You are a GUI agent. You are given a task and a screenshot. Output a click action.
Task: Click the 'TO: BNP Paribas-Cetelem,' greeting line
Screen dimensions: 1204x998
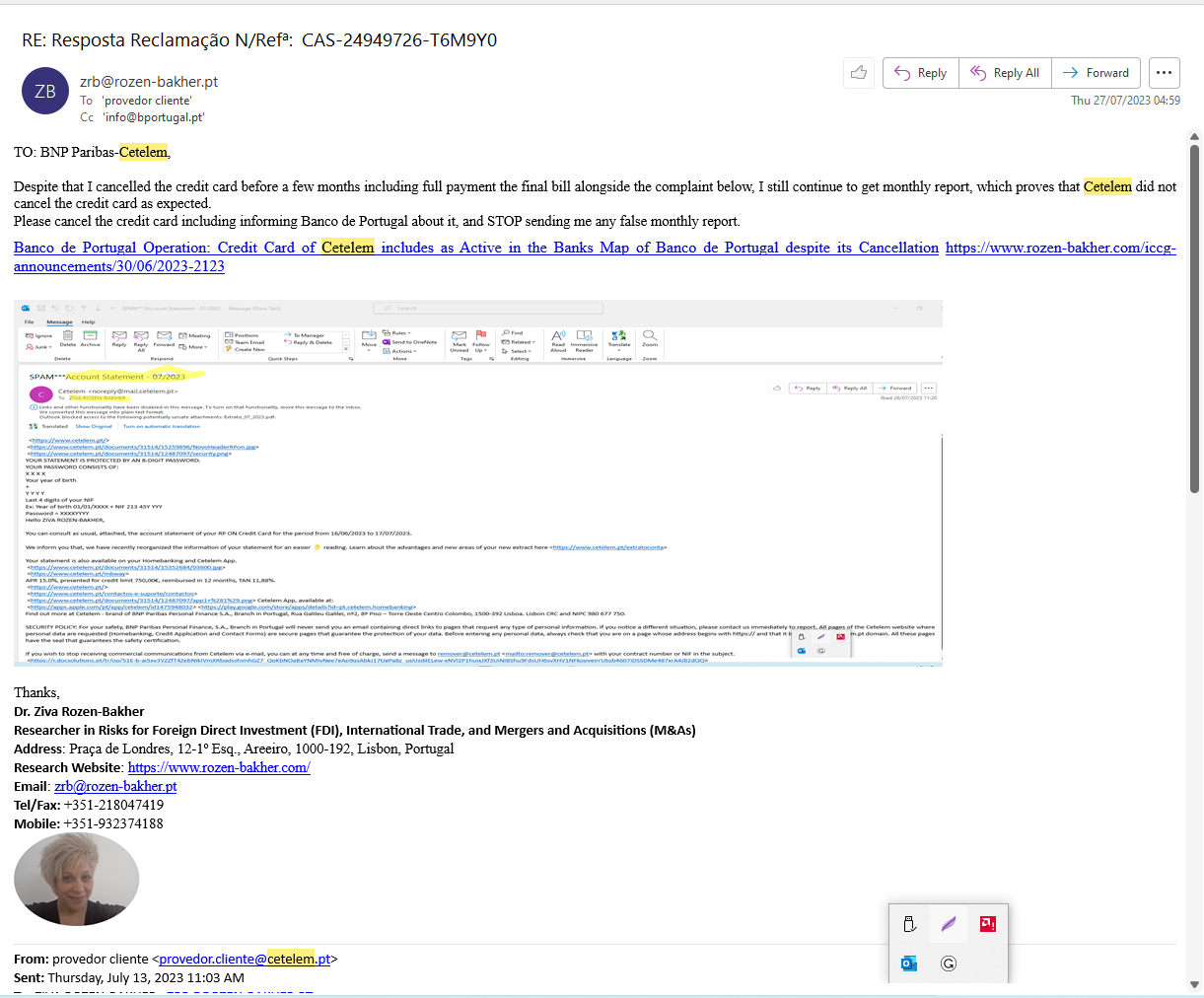pos(92,152)
